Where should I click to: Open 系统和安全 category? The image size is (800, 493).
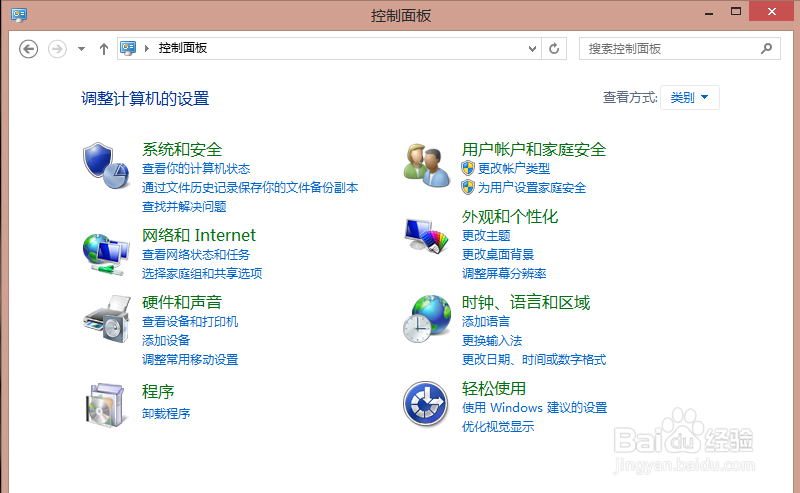coord(182,149)
